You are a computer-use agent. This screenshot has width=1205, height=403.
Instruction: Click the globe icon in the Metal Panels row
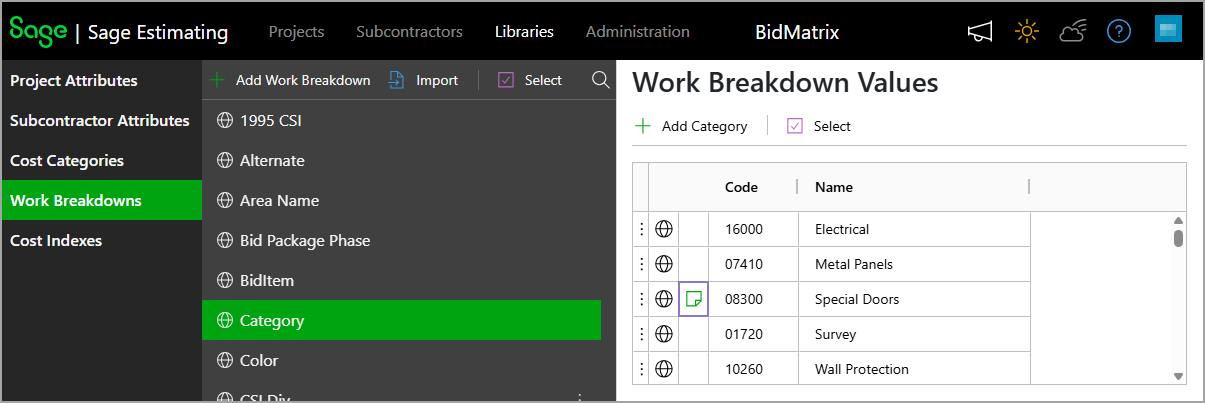click(x=663, y=264)
